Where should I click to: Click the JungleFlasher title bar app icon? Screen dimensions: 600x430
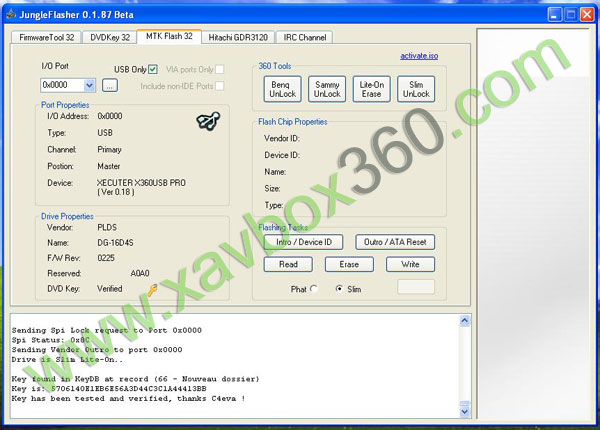point(11,15)
